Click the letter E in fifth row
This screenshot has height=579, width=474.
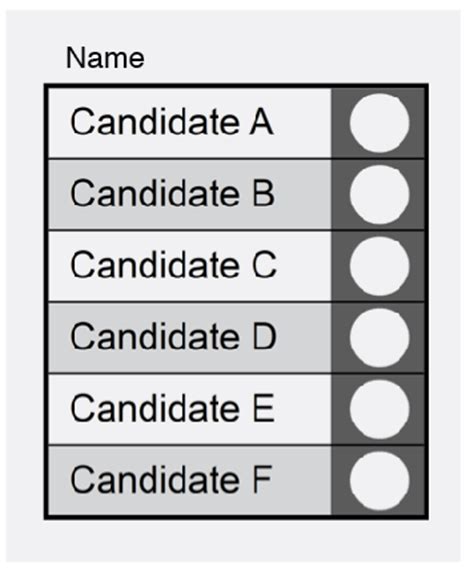264,408
